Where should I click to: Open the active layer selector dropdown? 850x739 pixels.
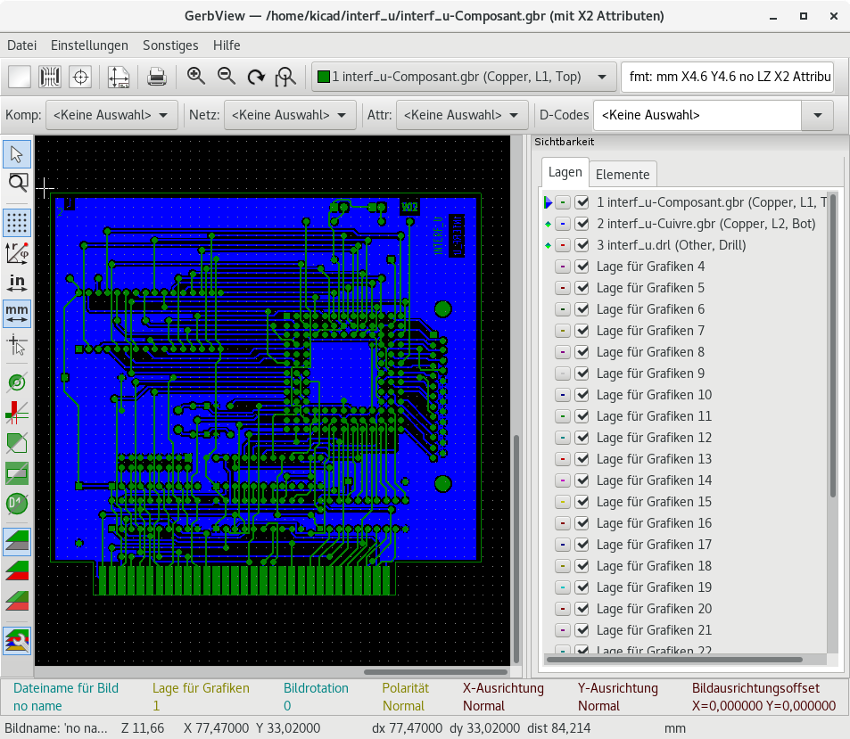[x=464, y=77]
